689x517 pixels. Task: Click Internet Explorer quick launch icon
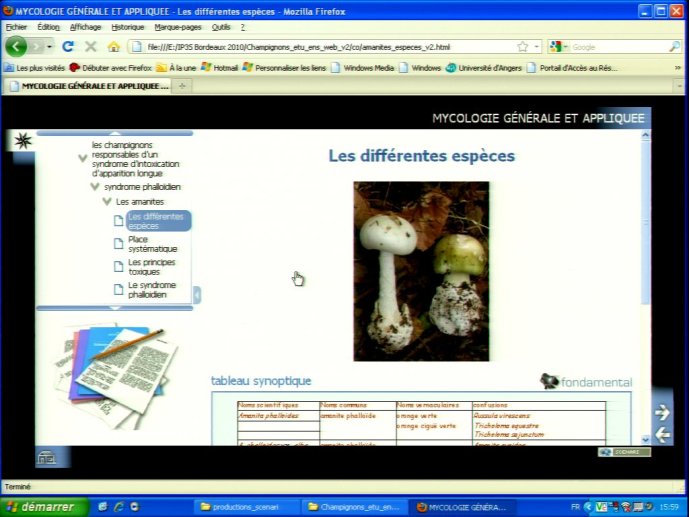pyautogui.click(x=118, y=507)
